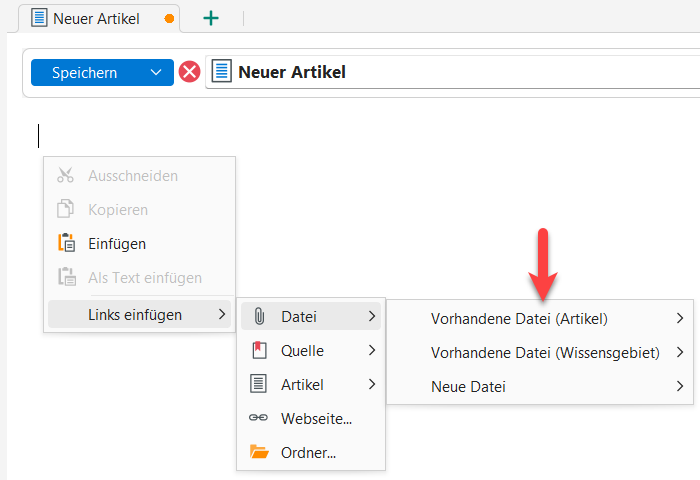Switch to the Neuer Artikel tab
Screen dimensions: 700x480
click(x=96, y=18)
